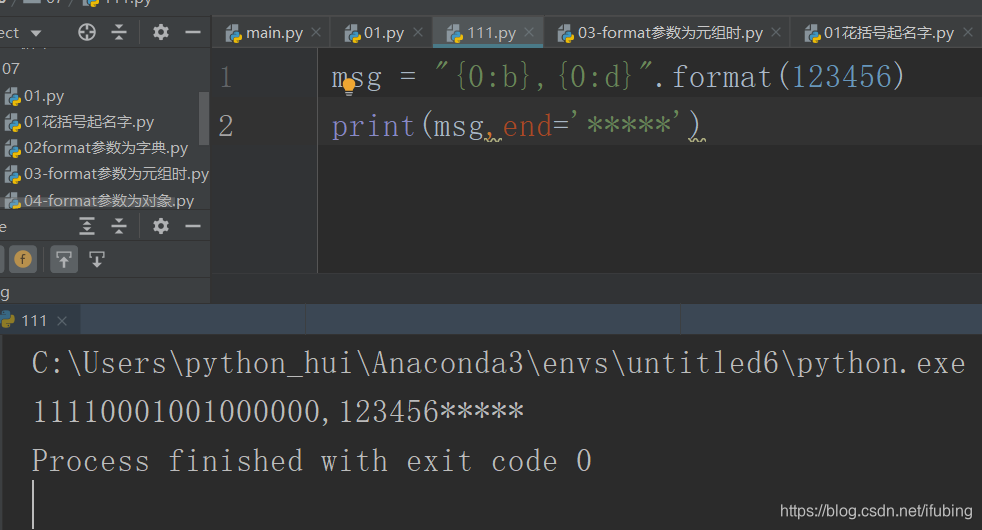Click the locate/select opened file target icon
This screenshot has width=982, height=530.
87,33
